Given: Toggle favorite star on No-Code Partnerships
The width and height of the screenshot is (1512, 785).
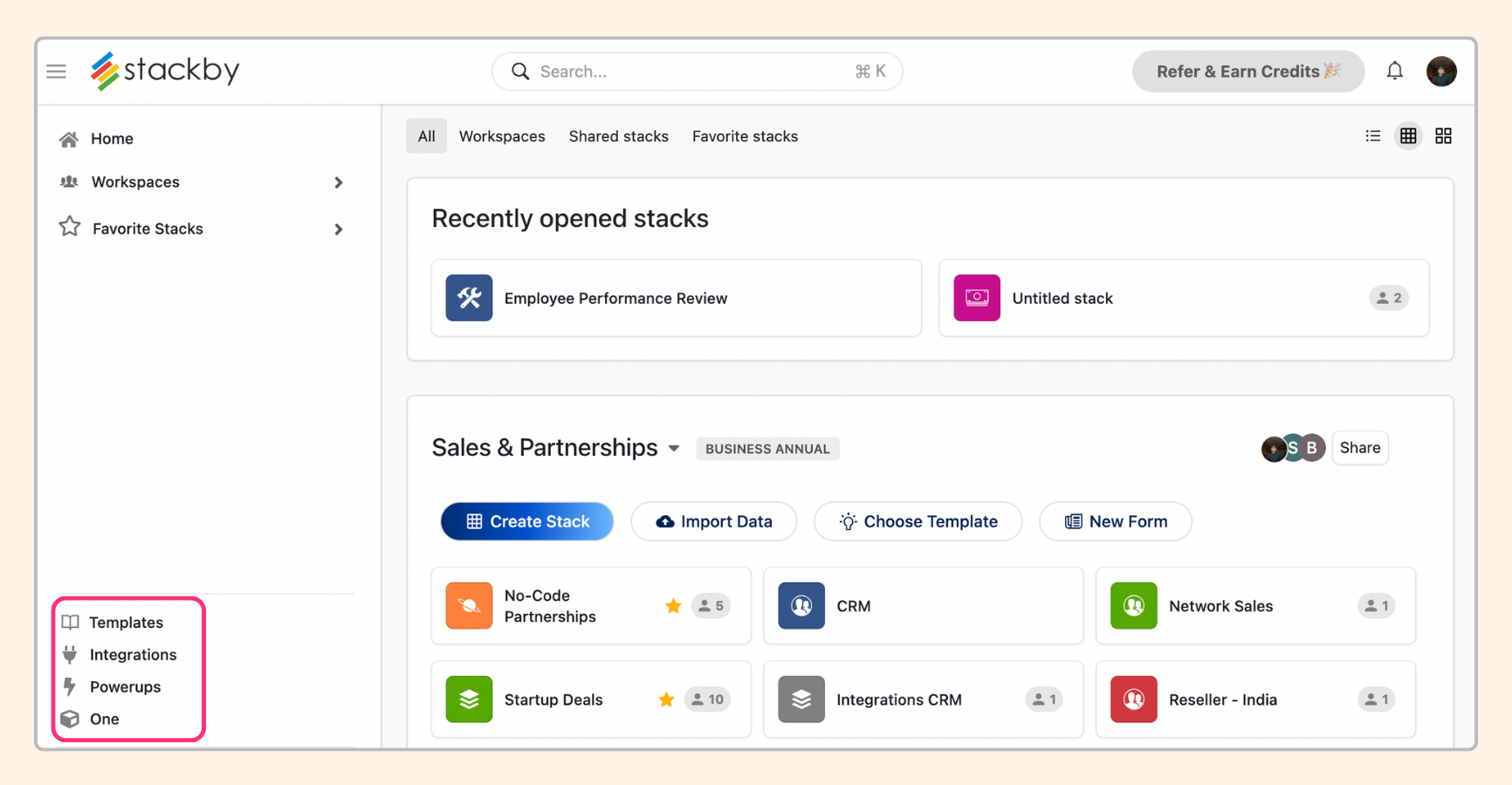Looking at the screenshot, I should coord(673,606).
